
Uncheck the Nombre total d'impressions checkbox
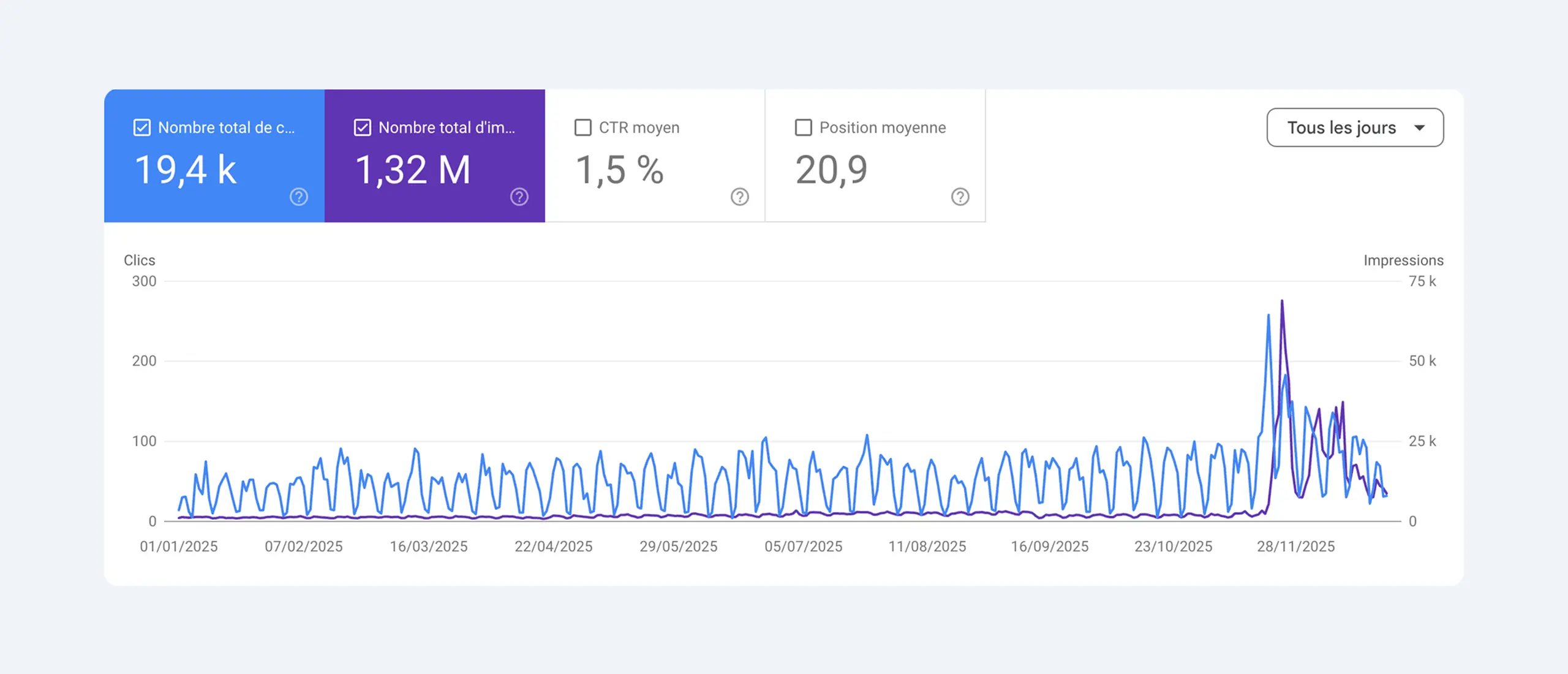click(x=363, y=127)
